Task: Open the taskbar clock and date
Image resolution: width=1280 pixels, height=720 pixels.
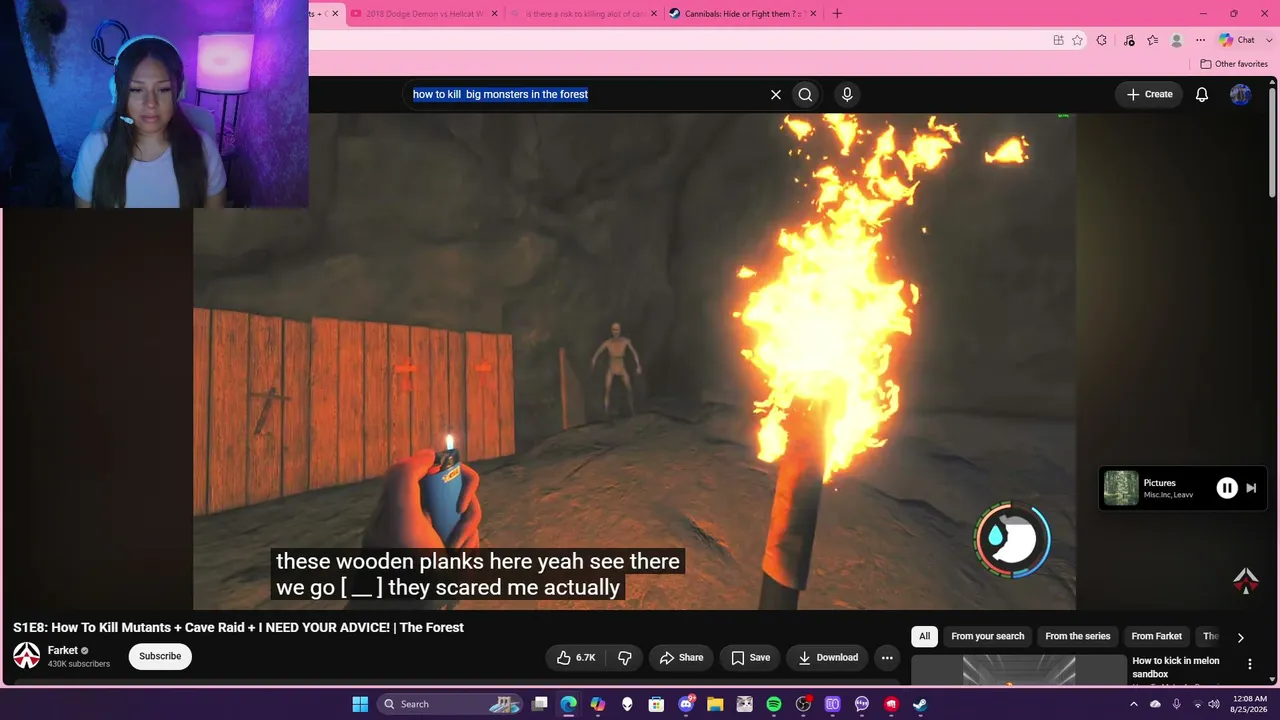Action: click(x=1250, y=704)
